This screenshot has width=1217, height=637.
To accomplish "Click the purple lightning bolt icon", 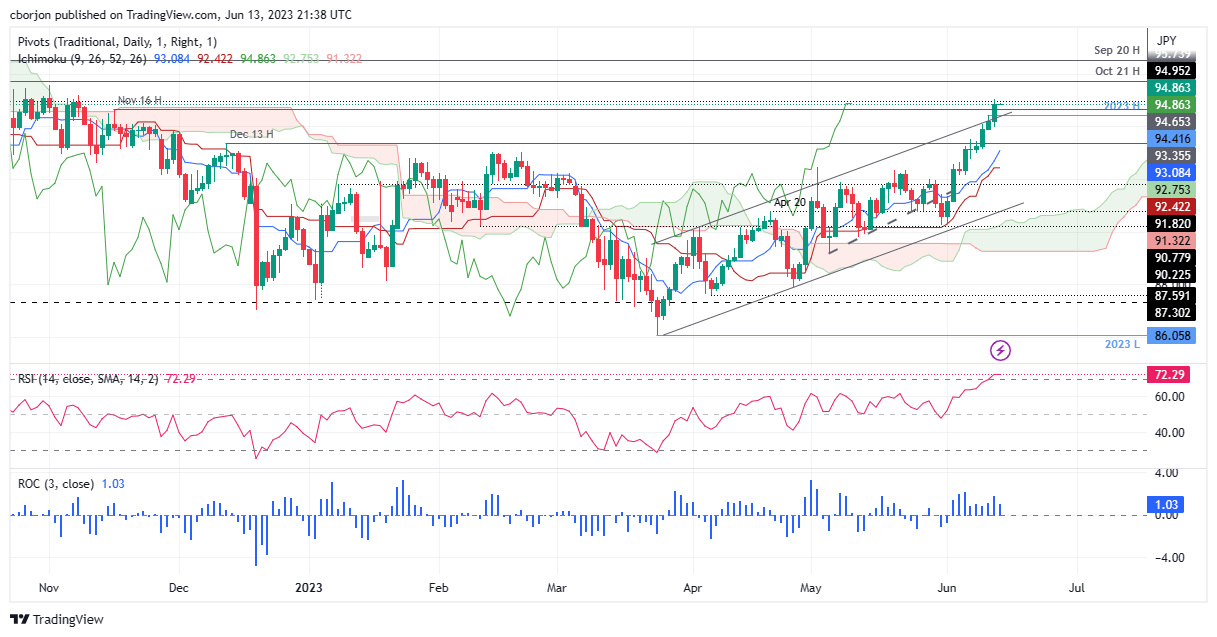I will (x=1000, y=349).
